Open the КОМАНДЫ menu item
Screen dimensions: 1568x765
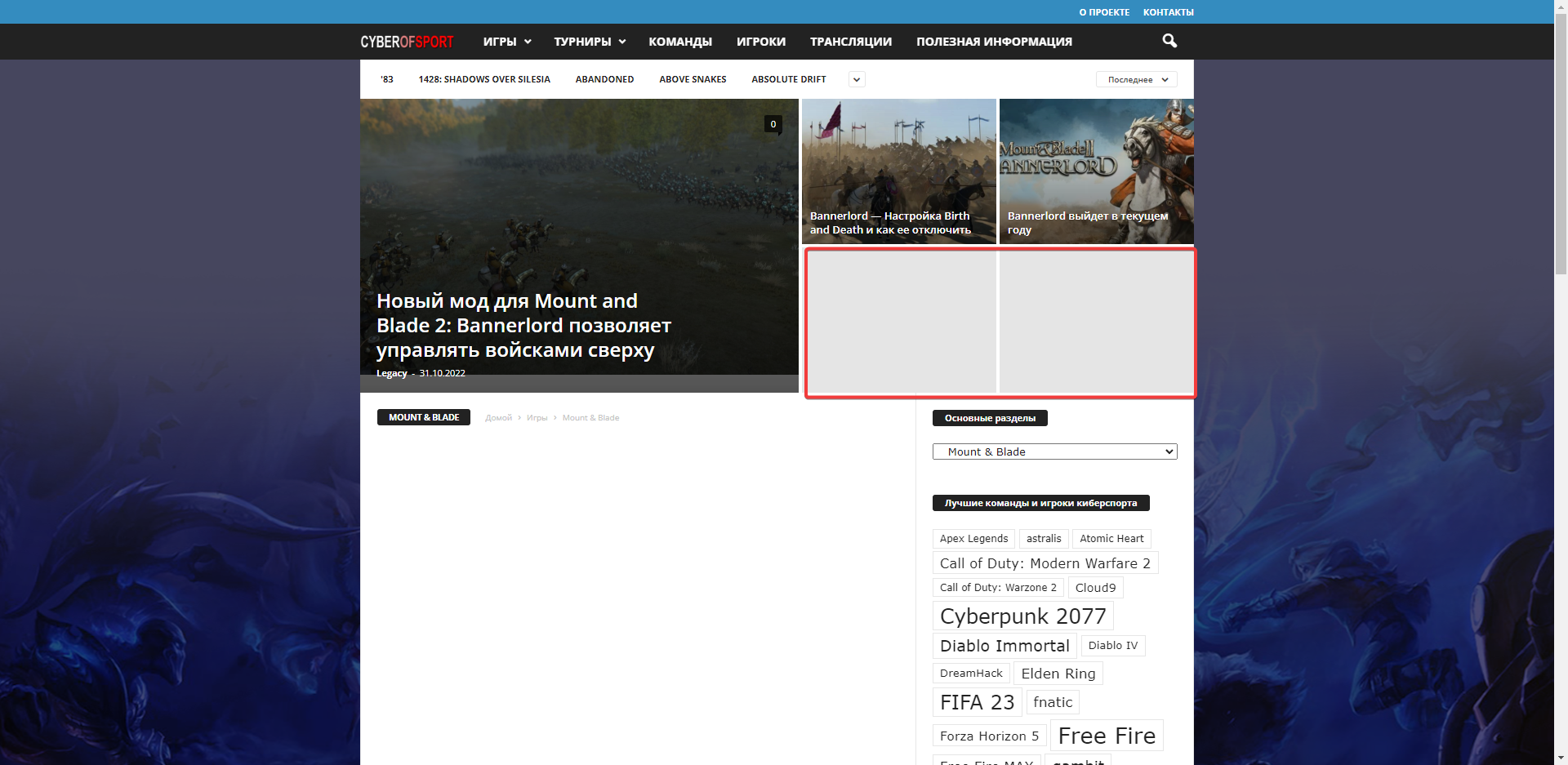tap(680, 41)
